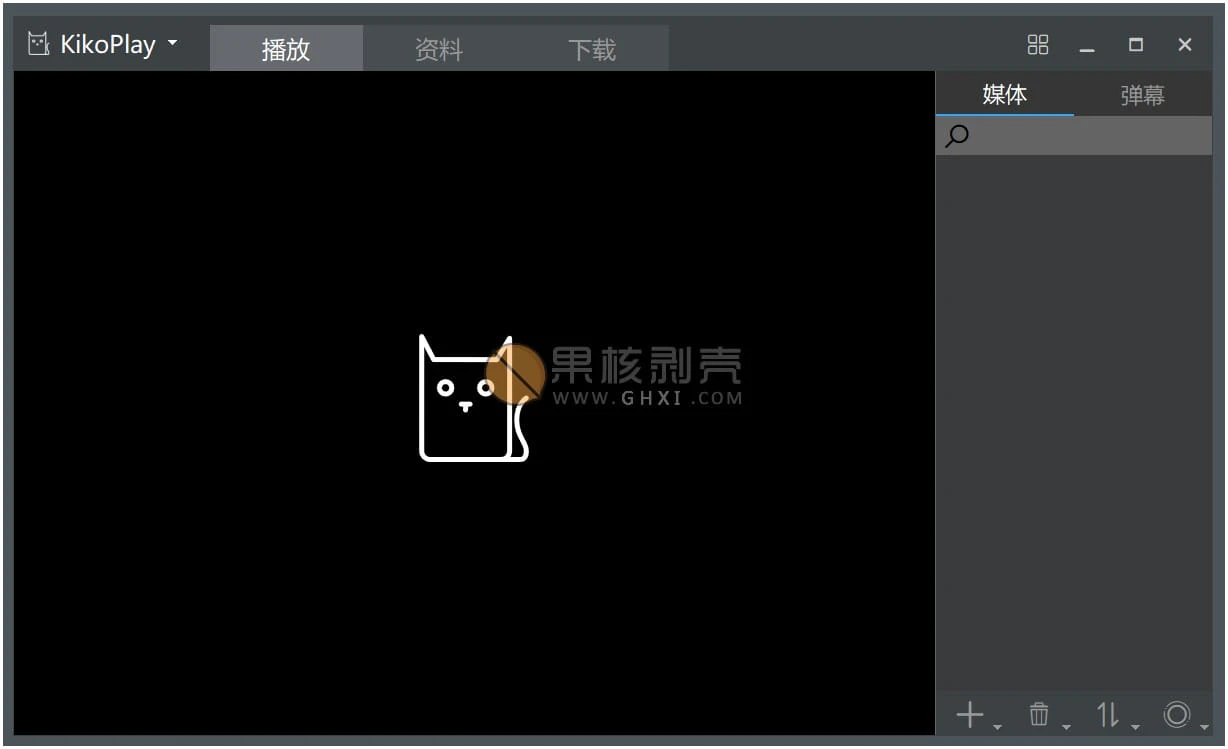Select the 媒体 playlist tab
Viewport: 1228px width, 749px height.
(1005, 94)
